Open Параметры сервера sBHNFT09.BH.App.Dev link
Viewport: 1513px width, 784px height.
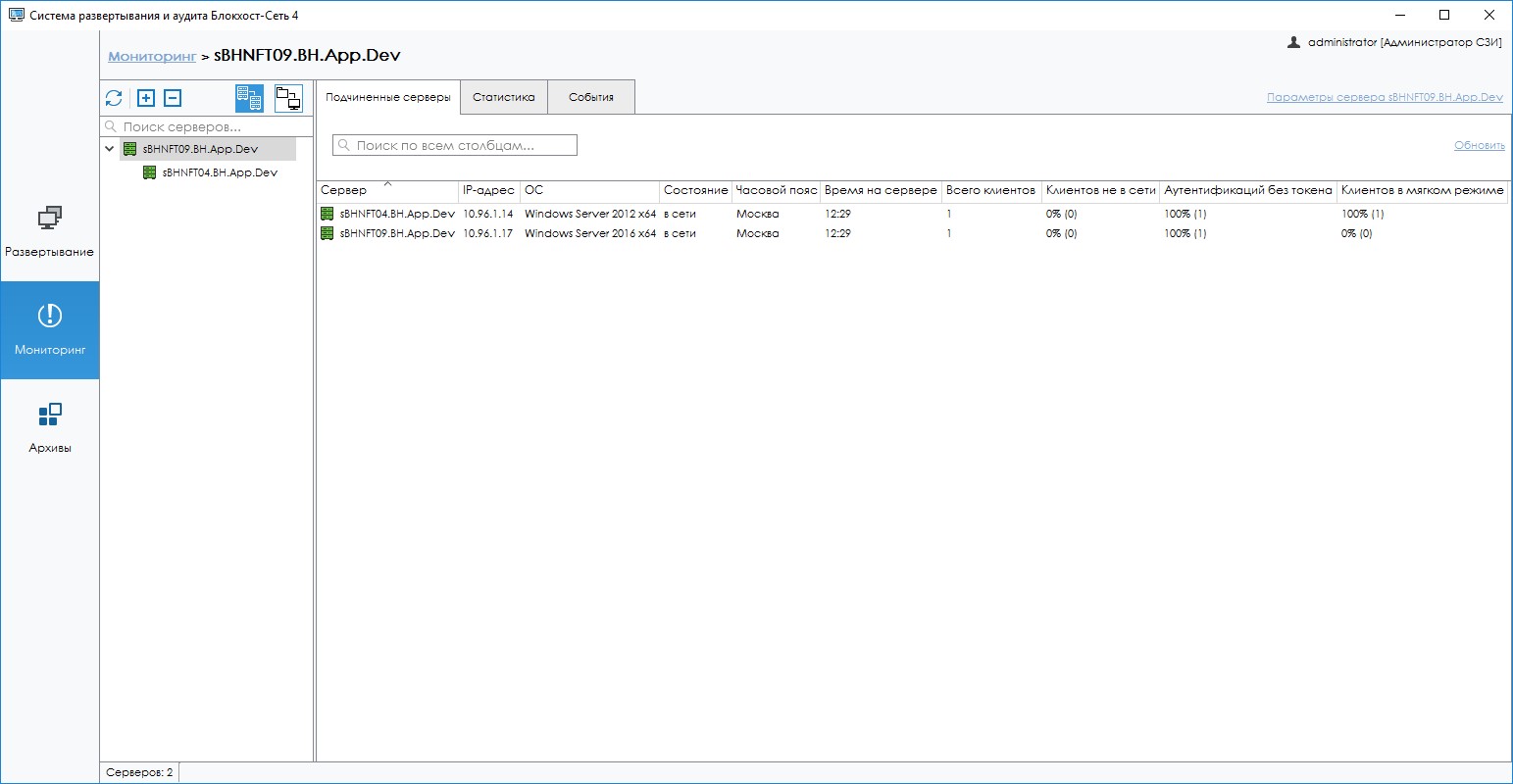1385,97
